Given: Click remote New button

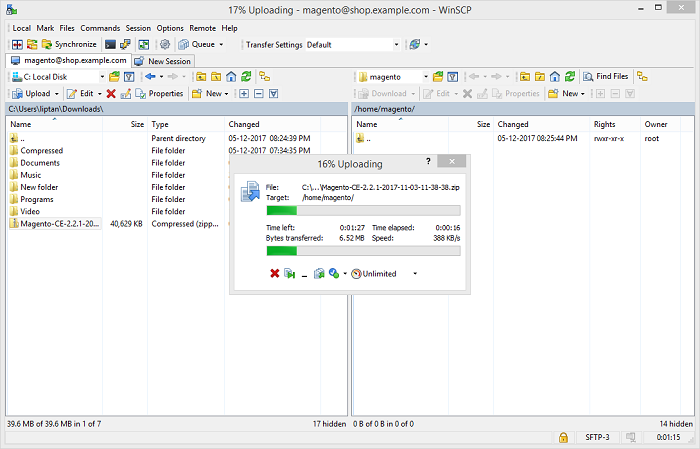Looking at the screenshot, I should (563, 93).
